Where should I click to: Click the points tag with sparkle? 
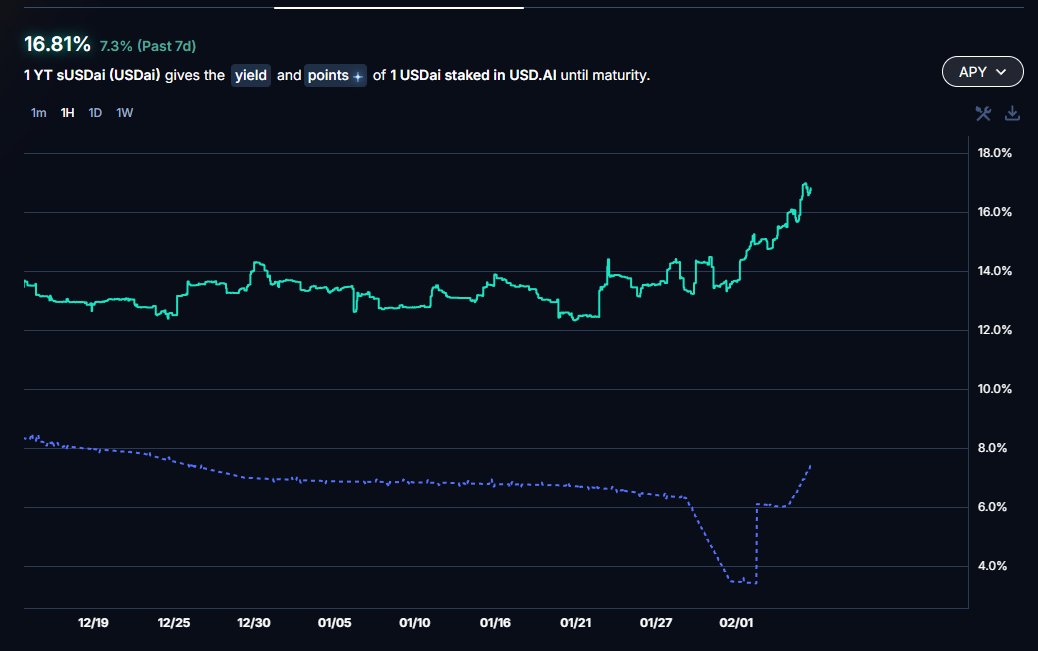[x=335, y=75]
